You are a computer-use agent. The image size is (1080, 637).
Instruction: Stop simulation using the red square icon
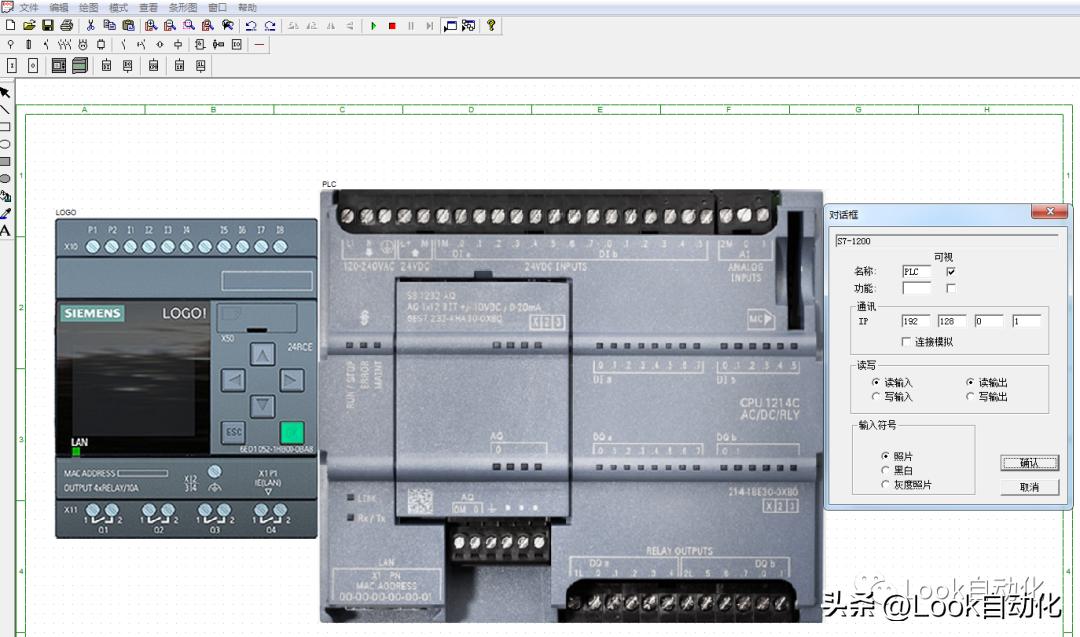click(392, 25)
